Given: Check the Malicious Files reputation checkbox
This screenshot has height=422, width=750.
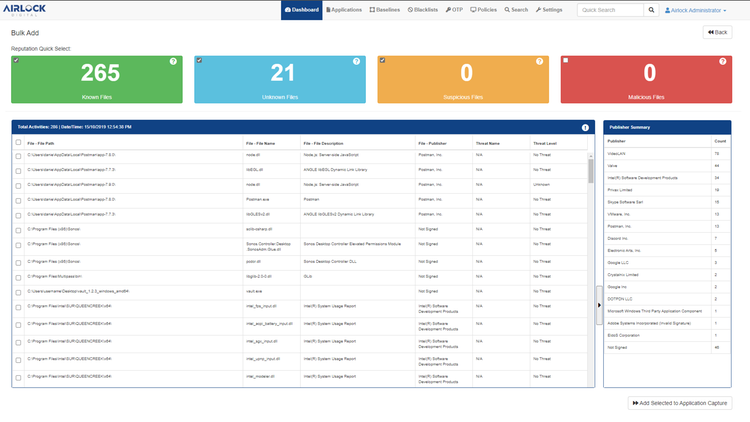Looking at the screenshot, I should pyautogui.click(x=566, y=60).
